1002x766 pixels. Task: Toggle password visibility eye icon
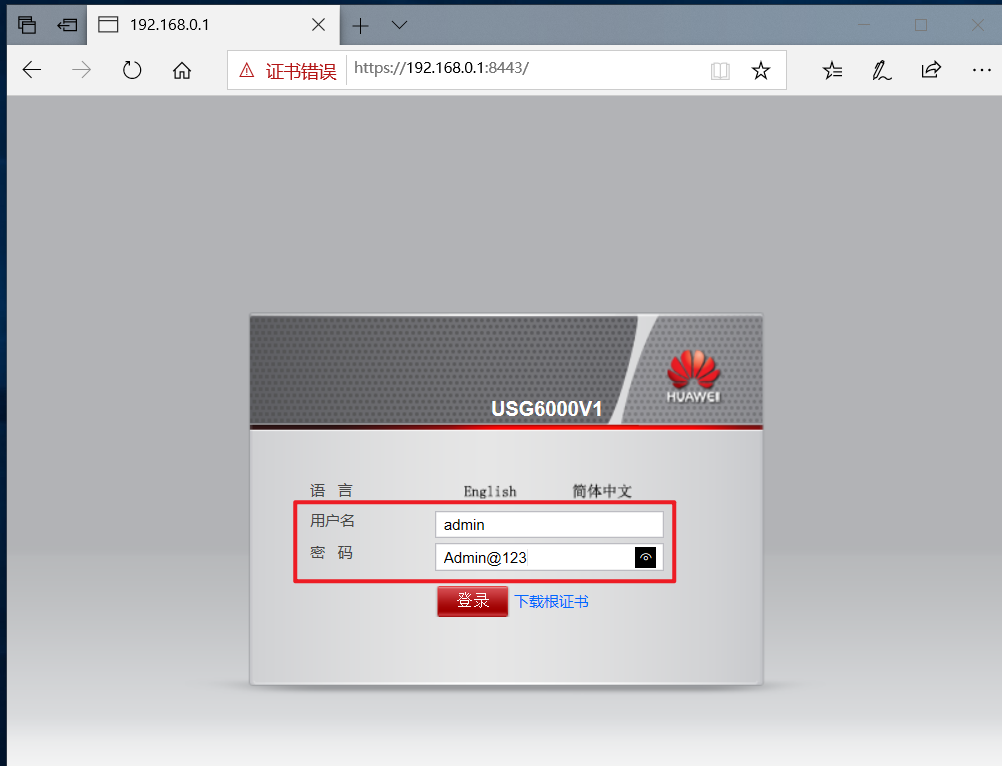(645, 557)
